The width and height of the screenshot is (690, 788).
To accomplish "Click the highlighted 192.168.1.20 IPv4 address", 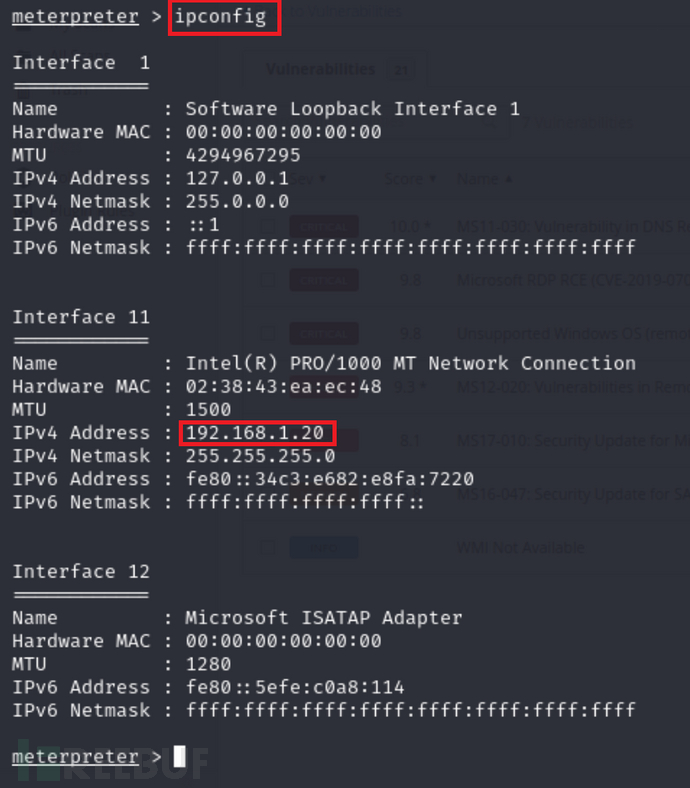I will tap(258, 433).
